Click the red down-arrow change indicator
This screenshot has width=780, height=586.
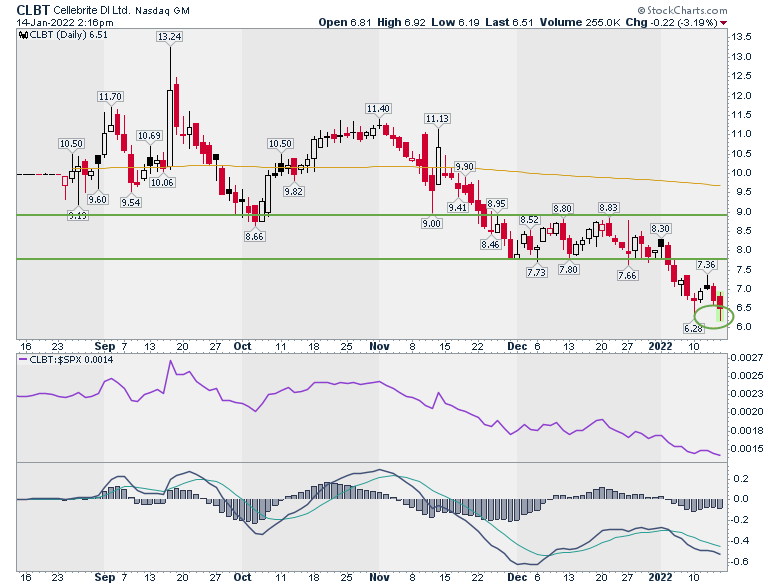pos(723,23)
